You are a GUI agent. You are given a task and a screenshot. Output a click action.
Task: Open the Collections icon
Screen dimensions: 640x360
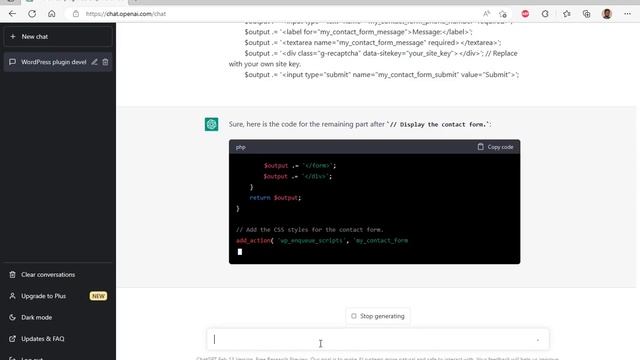click(587, 14)
